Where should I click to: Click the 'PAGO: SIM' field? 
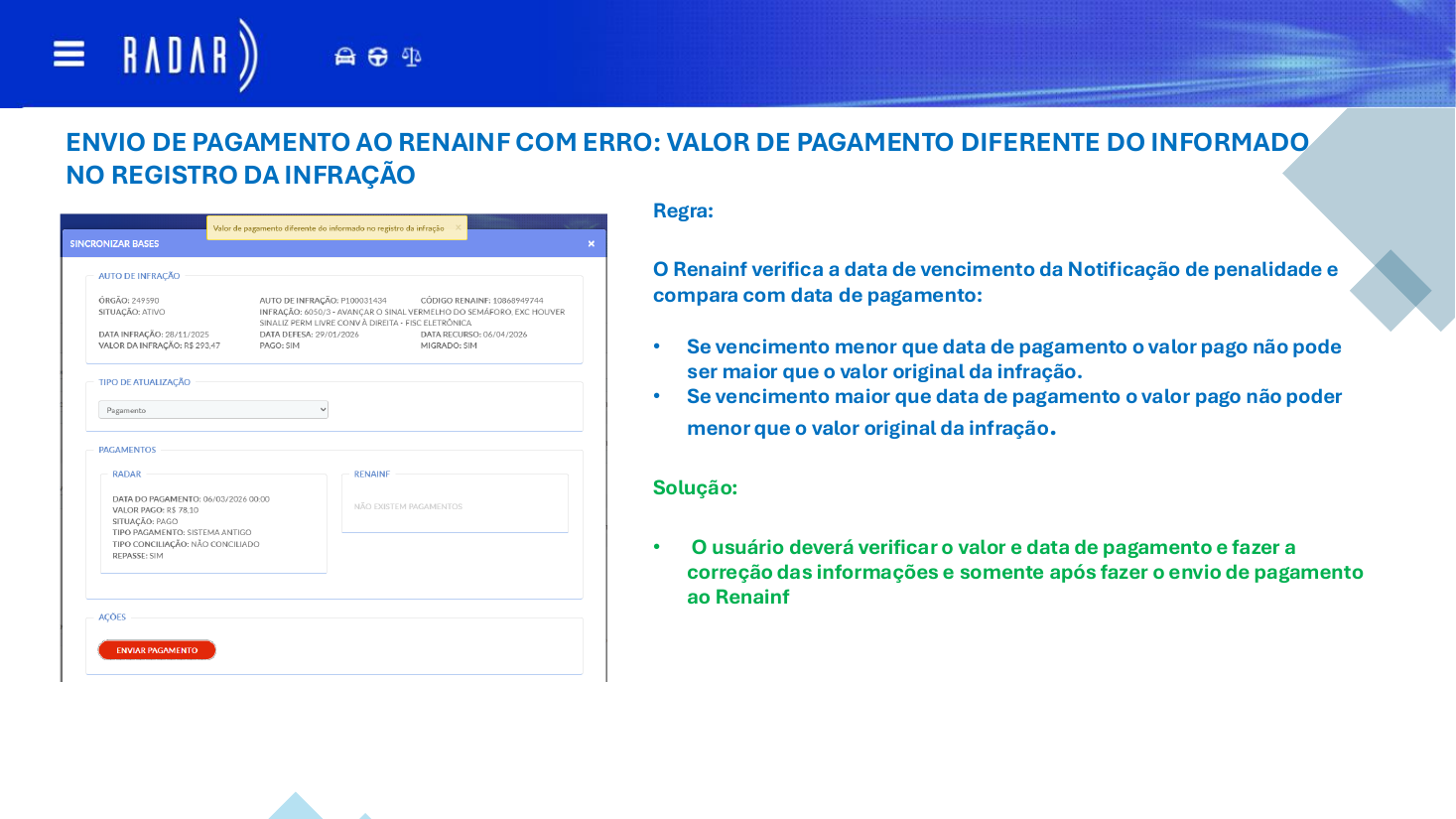280,345
